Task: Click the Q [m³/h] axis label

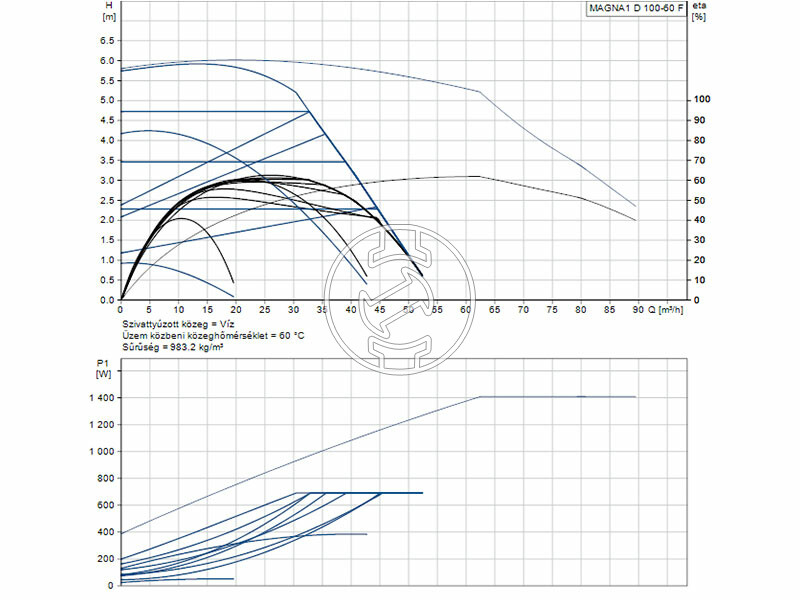Action: click(671, 310)
